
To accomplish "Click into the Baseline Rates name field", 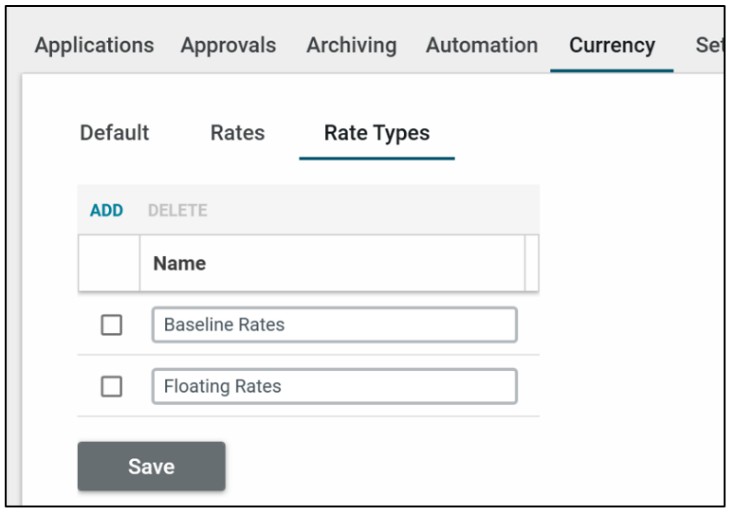I will coord(334,325).
